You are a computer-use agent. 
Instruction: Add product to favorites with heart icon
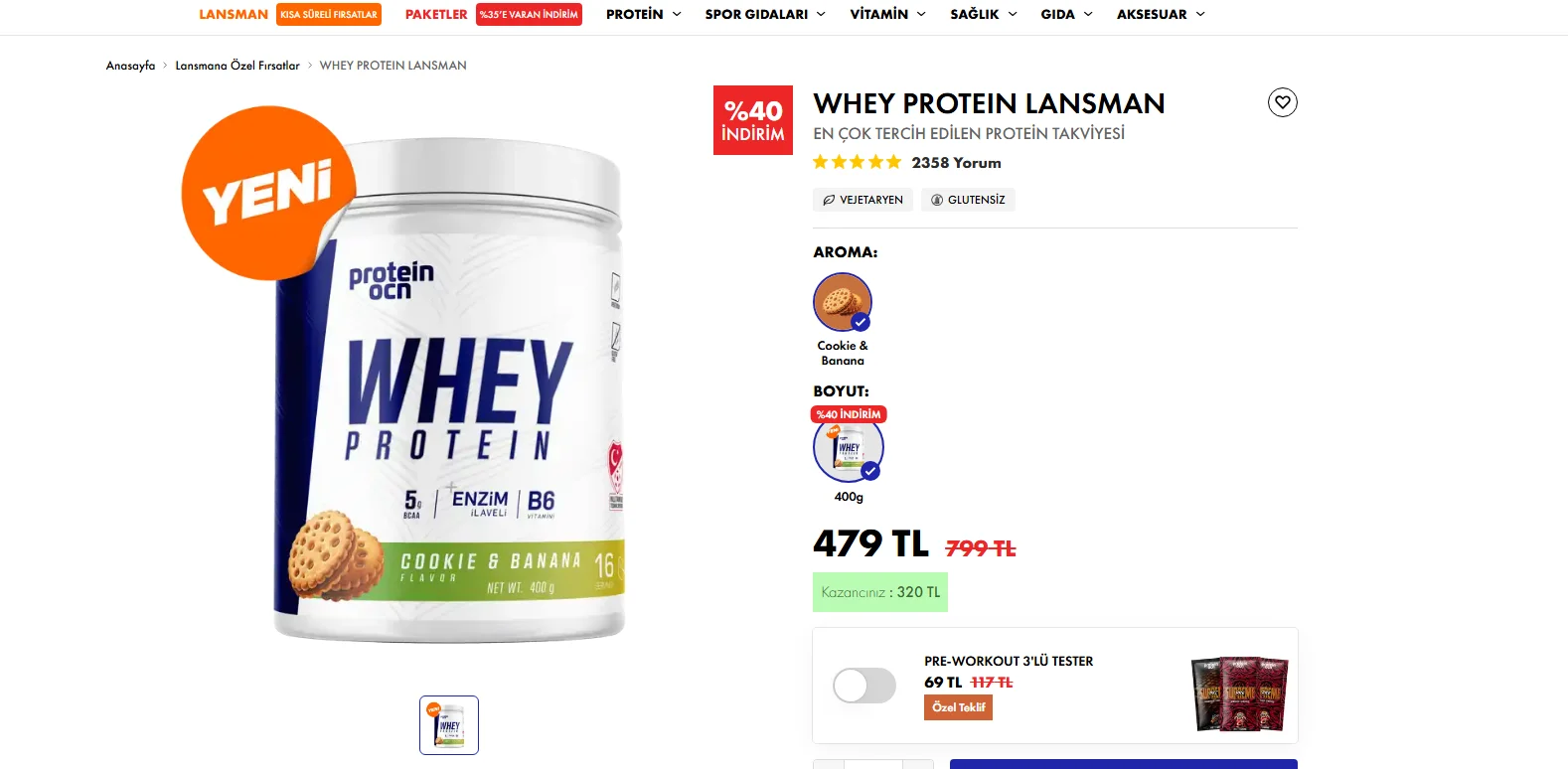[1283, 102]
